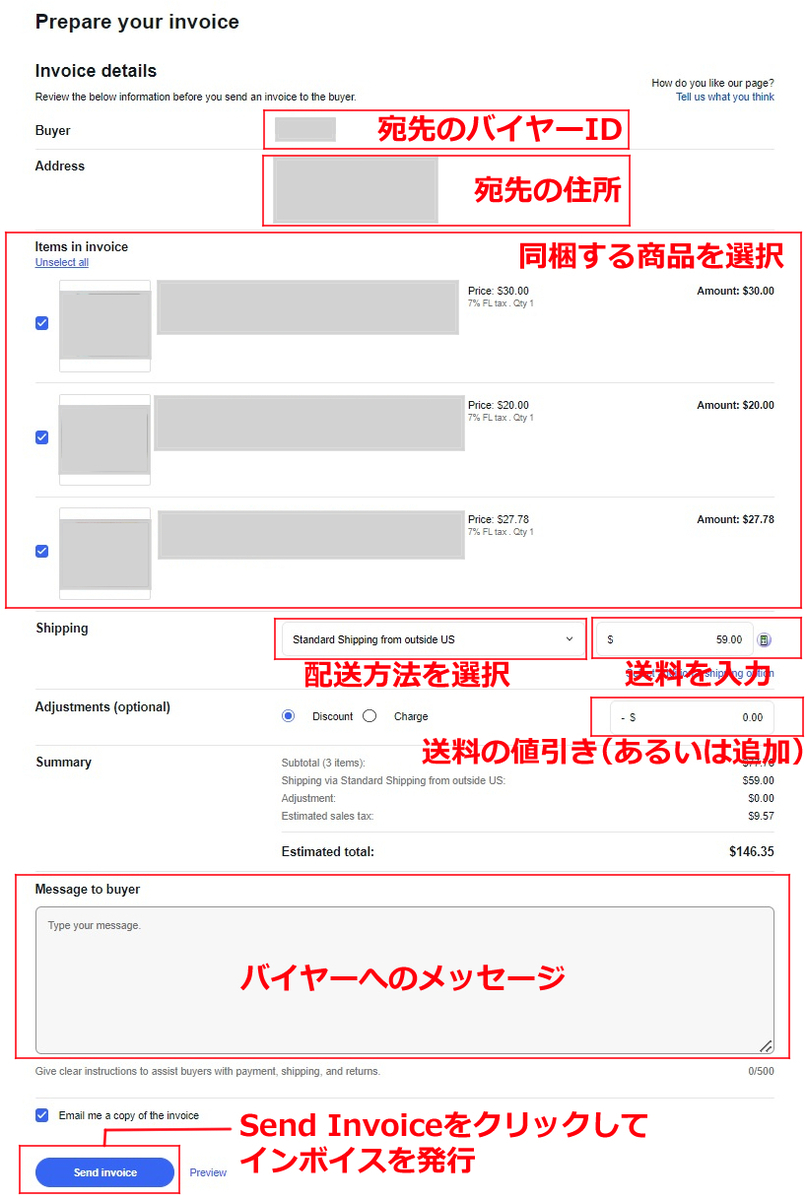Select the Discount radio button
This screenshot has width=807, height=1200.
288,716
